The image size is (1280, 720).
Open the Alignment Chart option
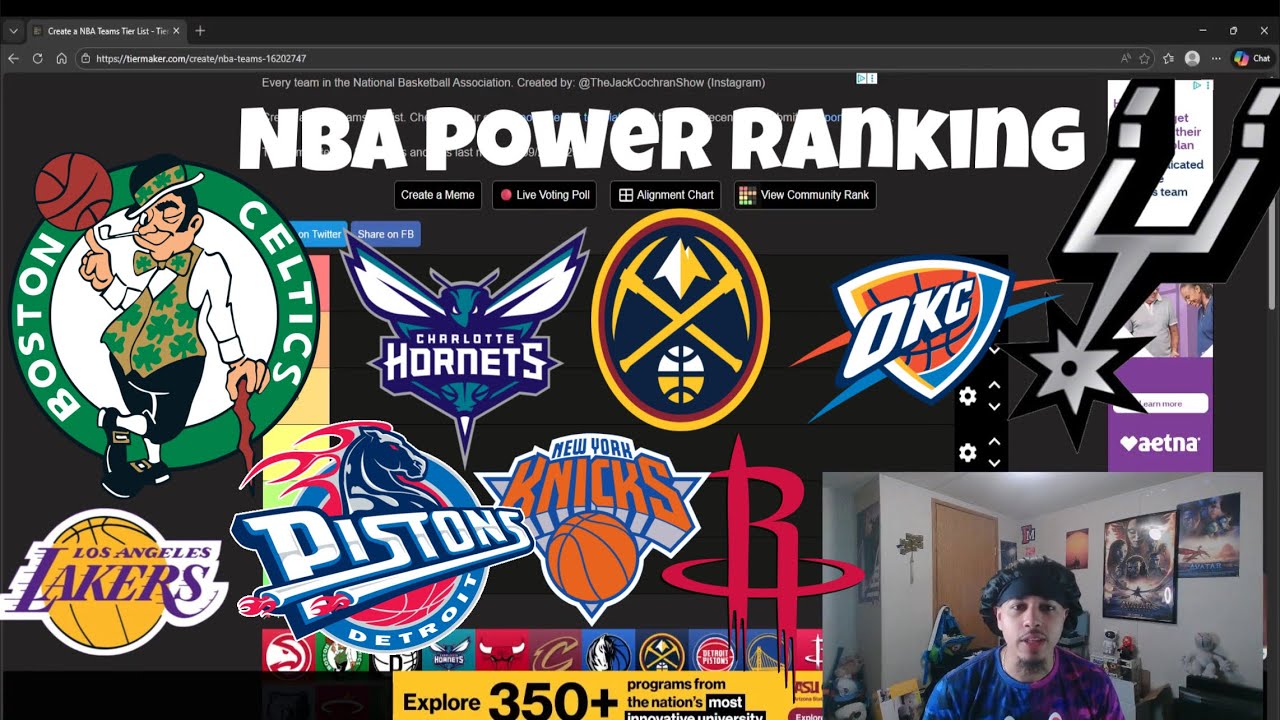coord(666,195)
